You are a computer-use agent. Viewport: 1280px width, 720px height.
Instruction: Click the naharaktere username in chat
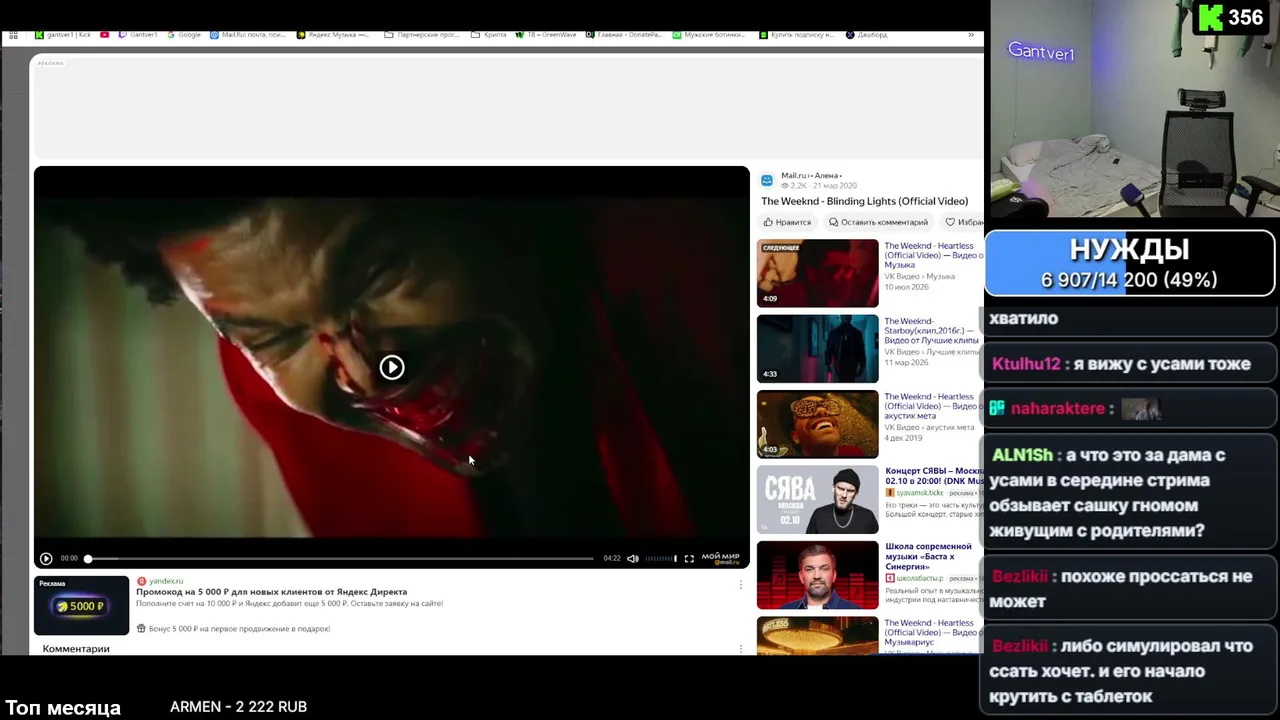[1058, 408]
